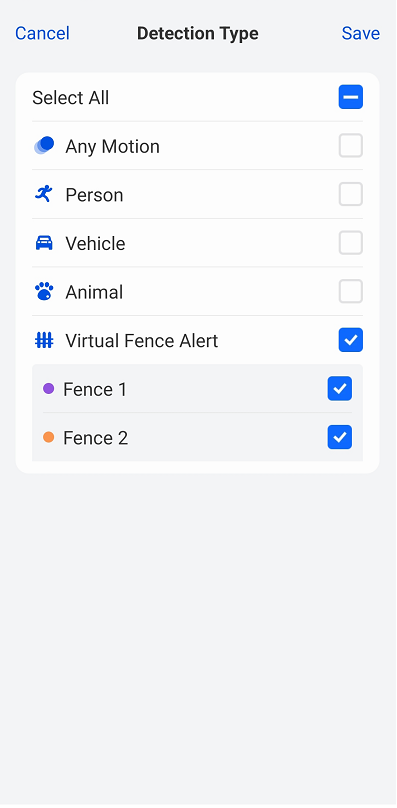397x808 pixels.
Task: Disable the Fence 2 checkbox
Action: 340,437
